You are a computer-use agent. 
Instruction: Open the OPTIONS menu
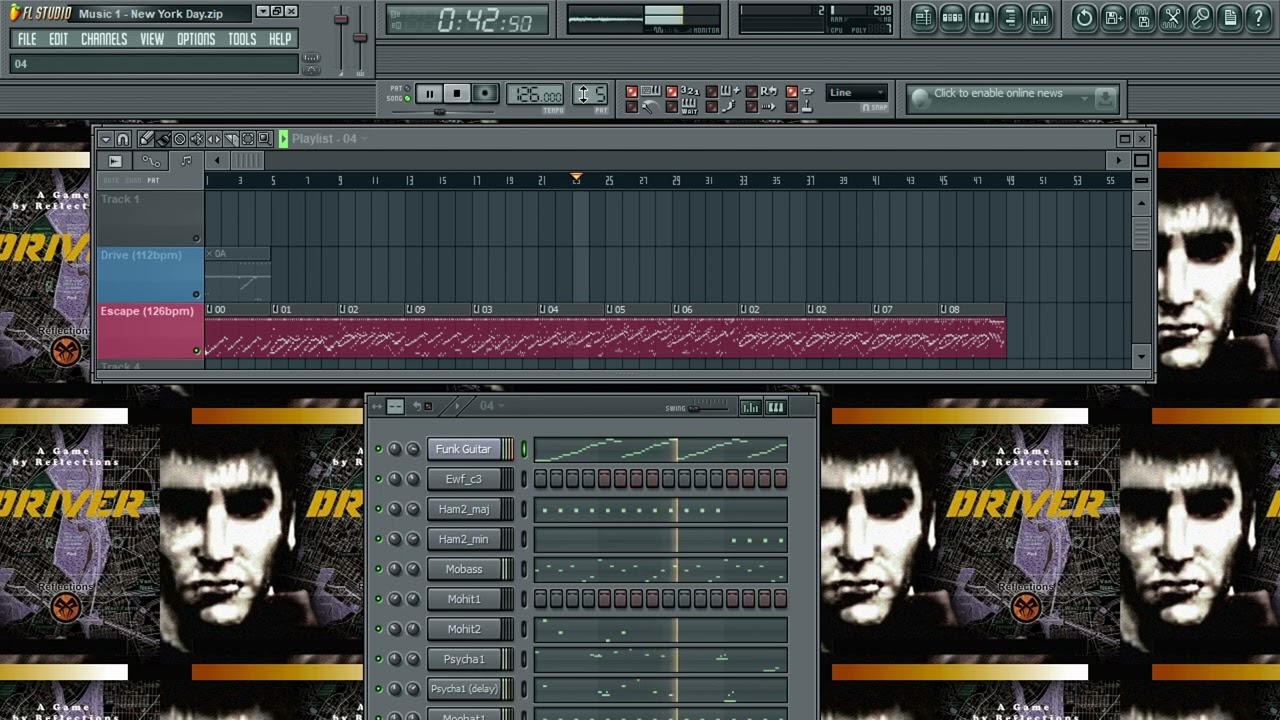click(196, 39)
